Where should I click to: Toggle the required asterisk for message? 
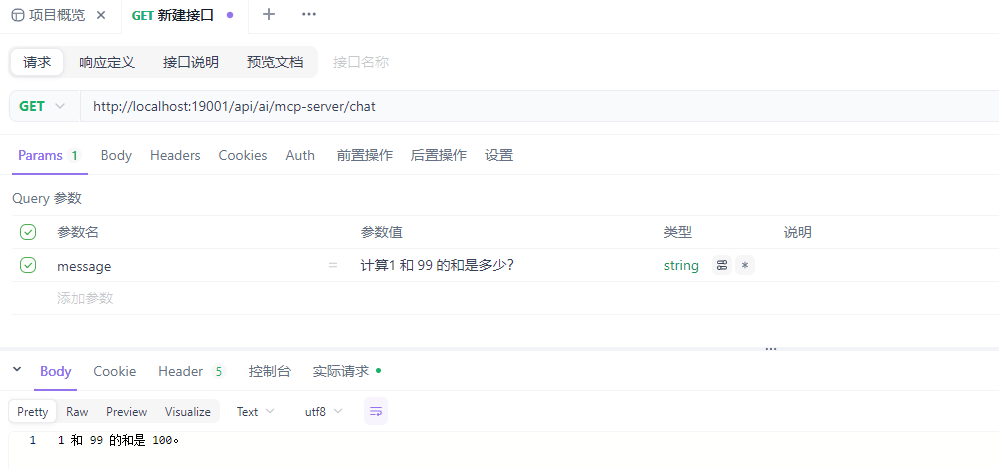pos(745,266)
